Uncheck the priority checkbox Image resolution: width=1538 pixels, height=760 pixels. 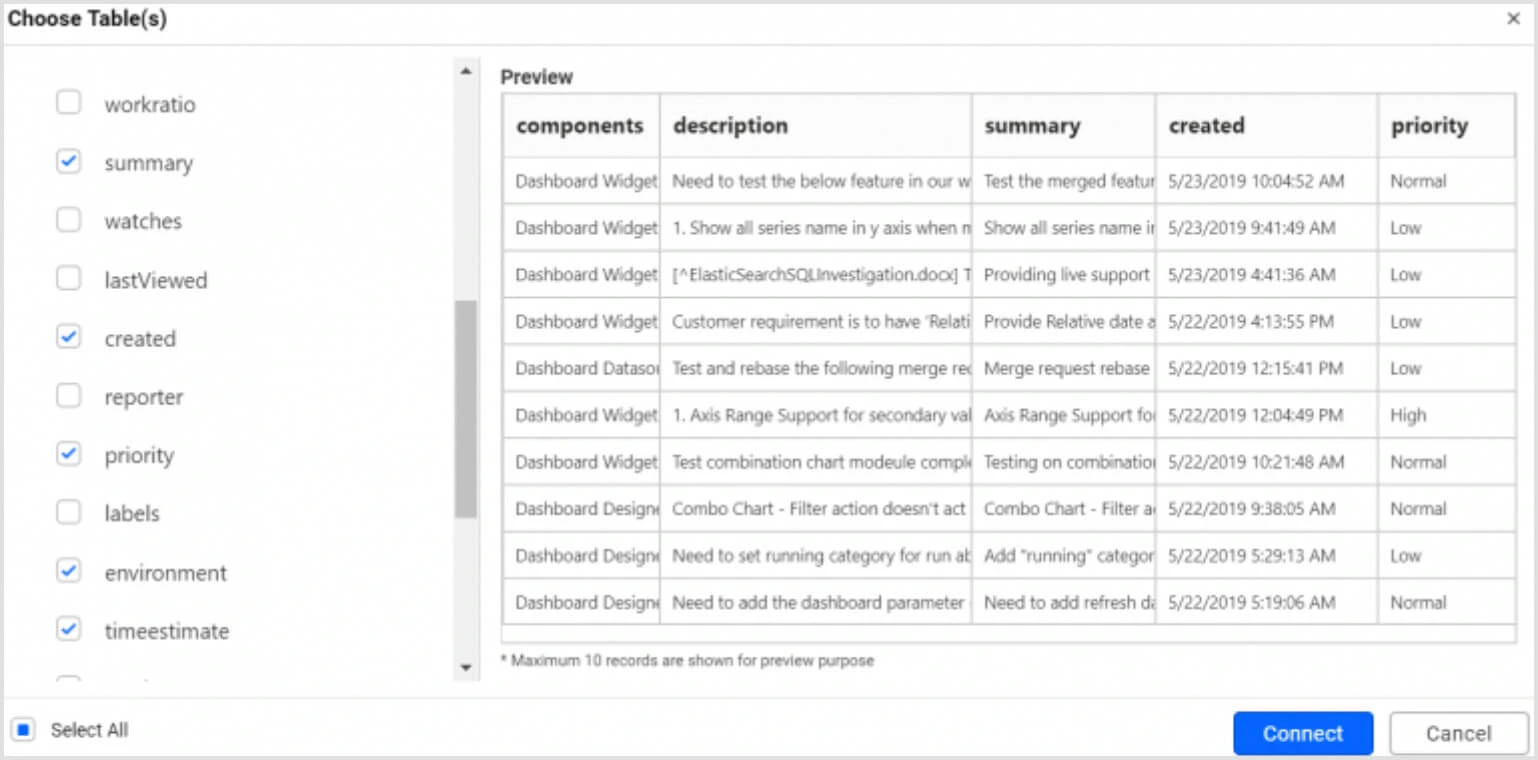point(68,454)
